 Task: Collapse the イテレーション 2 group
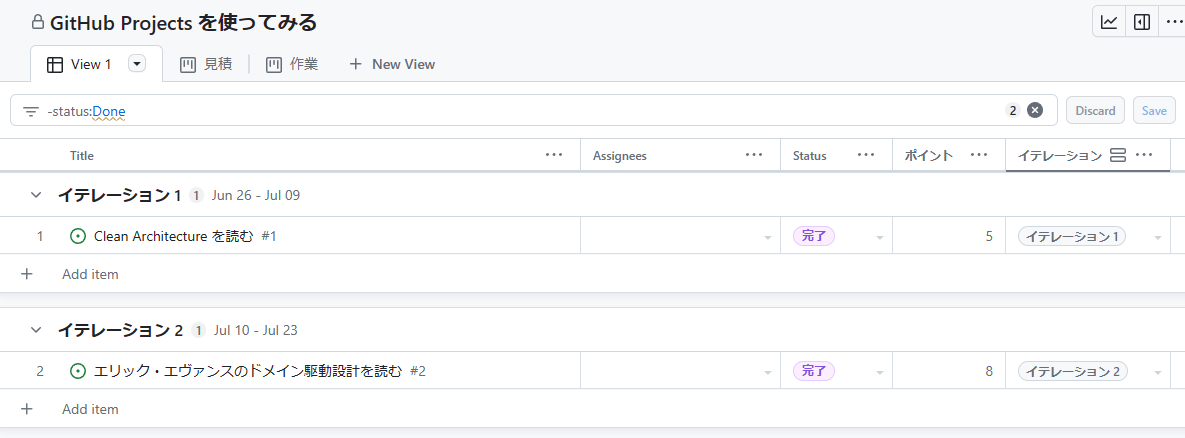36,330
